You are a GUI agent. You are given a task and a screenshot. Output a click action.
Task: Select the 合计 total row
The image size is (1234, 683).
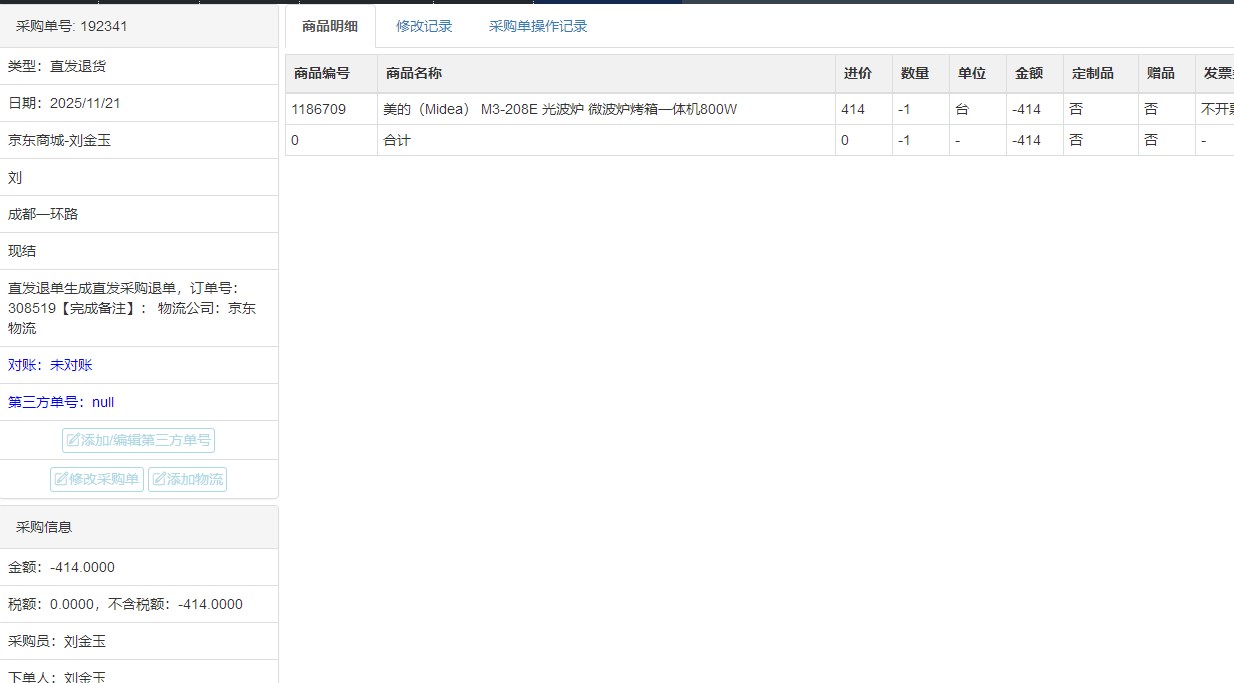click(x=397, y=140)
